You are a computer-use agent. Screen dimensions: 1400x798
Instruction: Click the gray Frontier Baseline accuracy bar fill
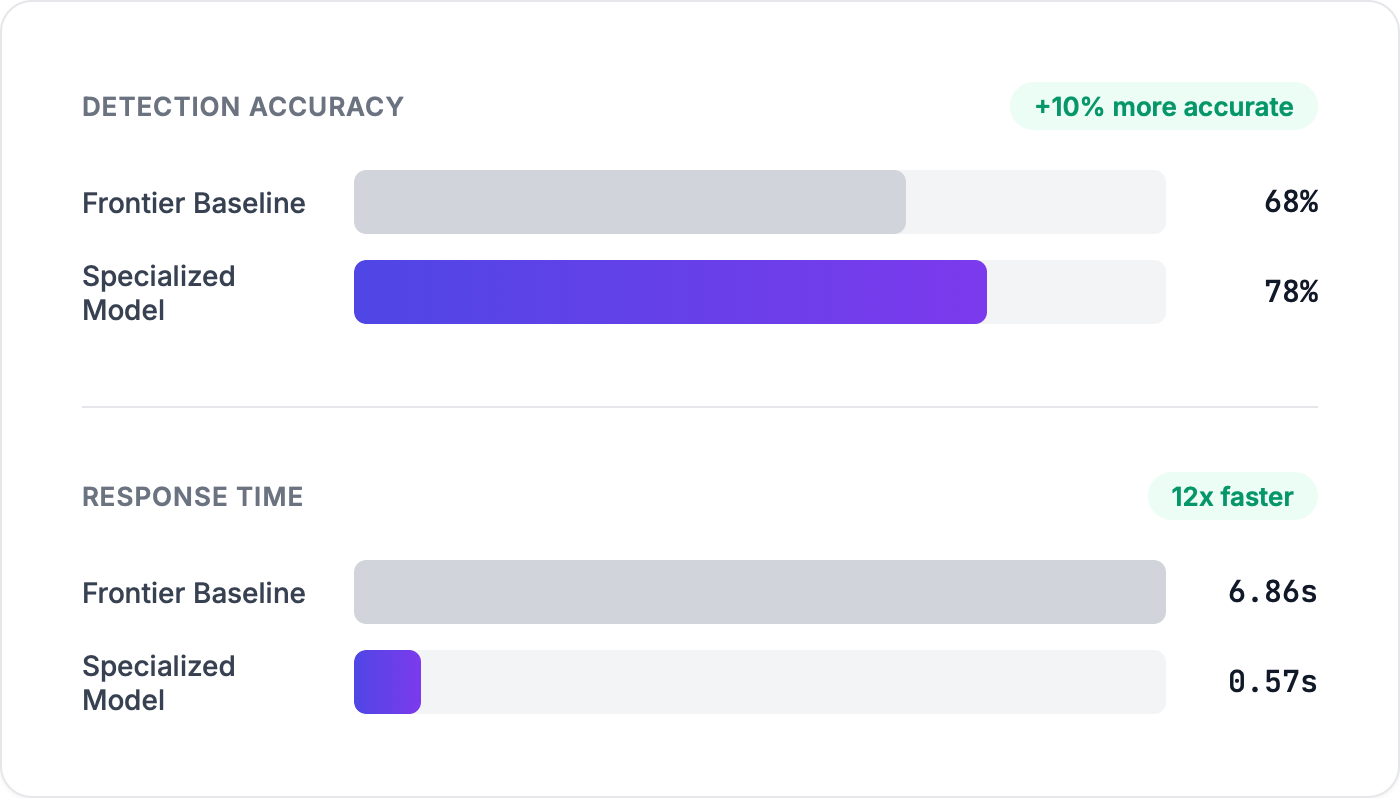pyautogui.click(x=630, y=202)
